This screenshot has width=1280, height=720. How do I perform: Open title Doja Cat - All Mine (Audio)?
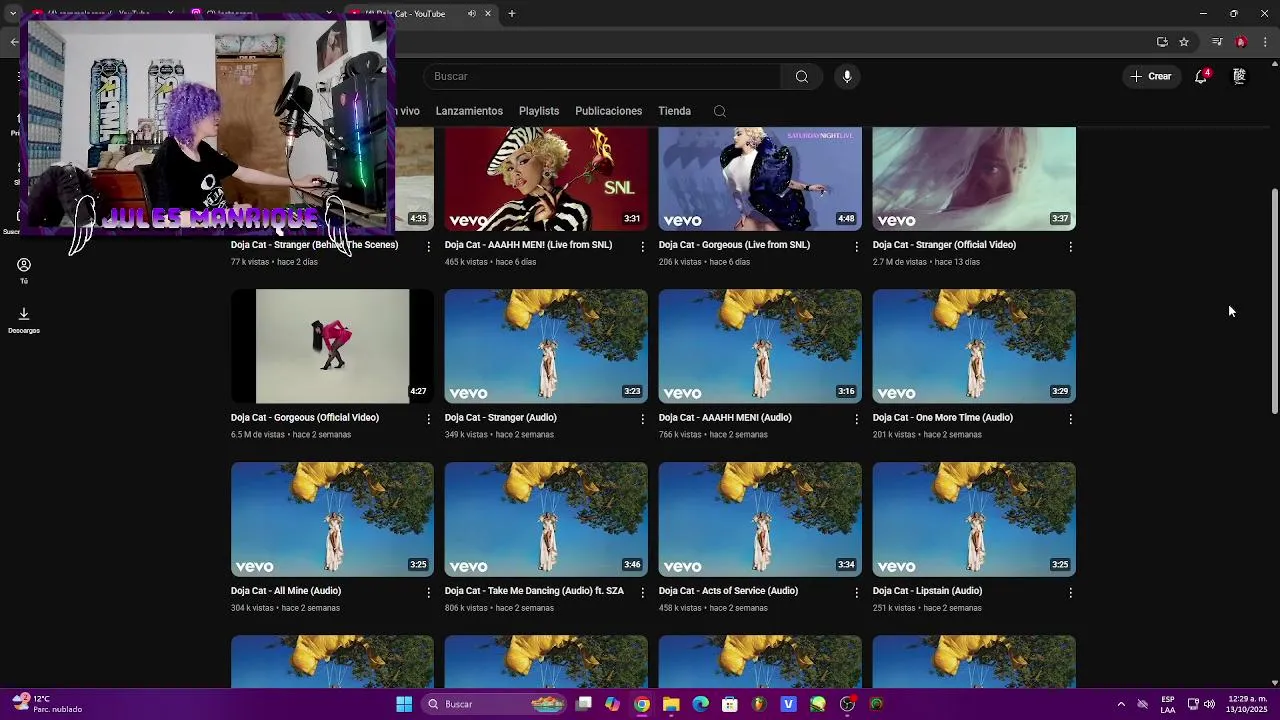click(x=286, y=591)
